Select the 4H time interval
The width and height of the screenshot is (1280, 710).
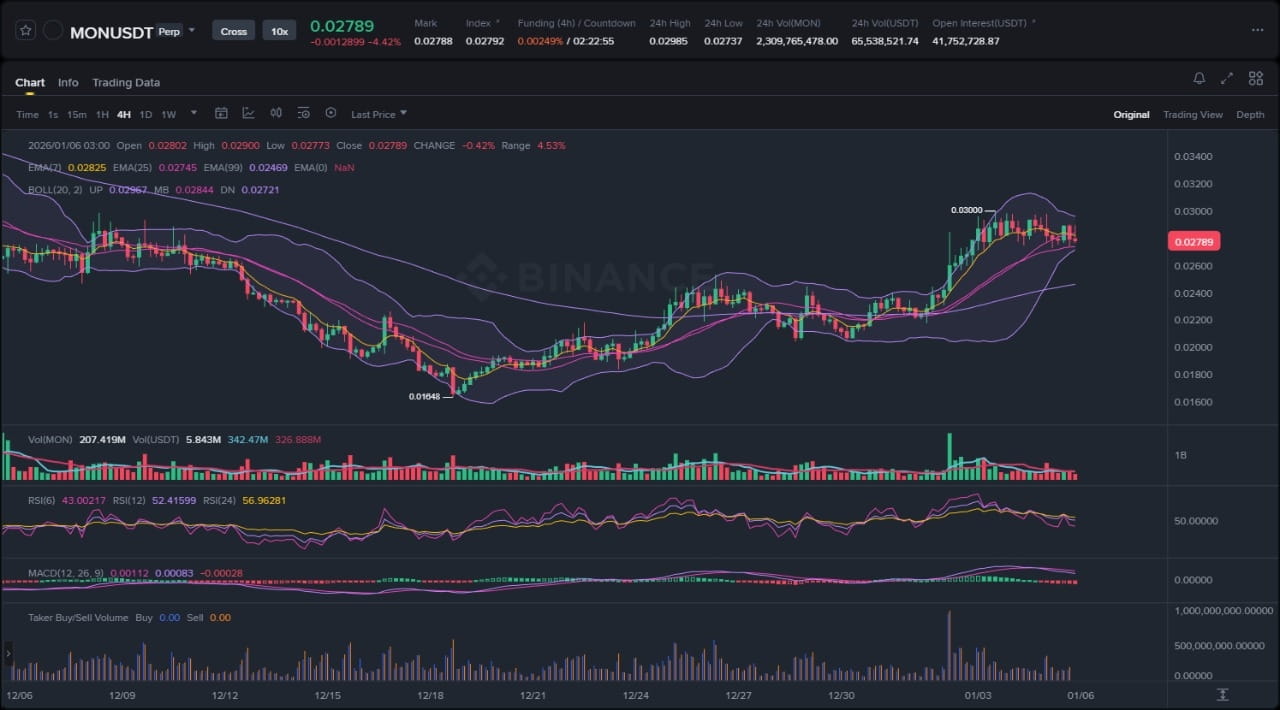pyautogui.click(x=124, y=115)
